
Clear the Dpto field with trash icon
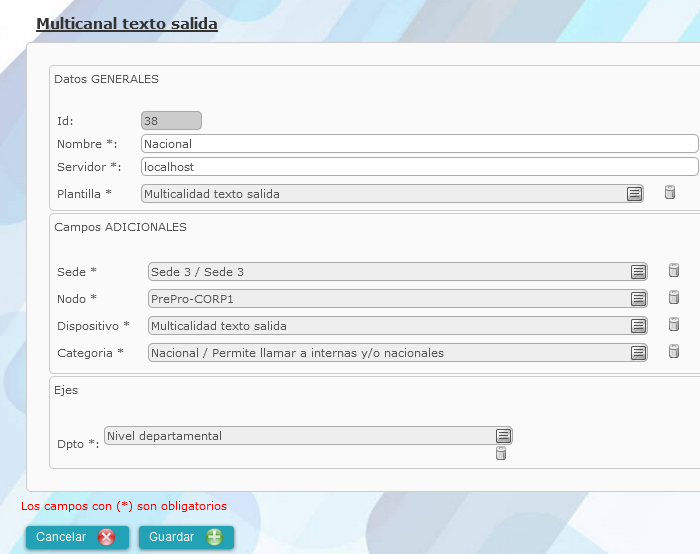tap(501, 453)
